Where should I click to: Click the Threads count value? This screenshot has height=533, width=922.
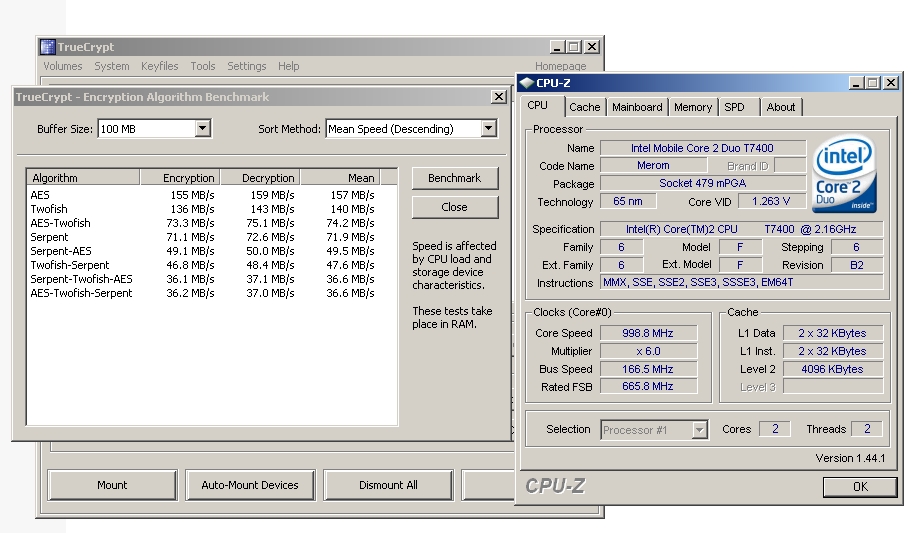point(867,429)
